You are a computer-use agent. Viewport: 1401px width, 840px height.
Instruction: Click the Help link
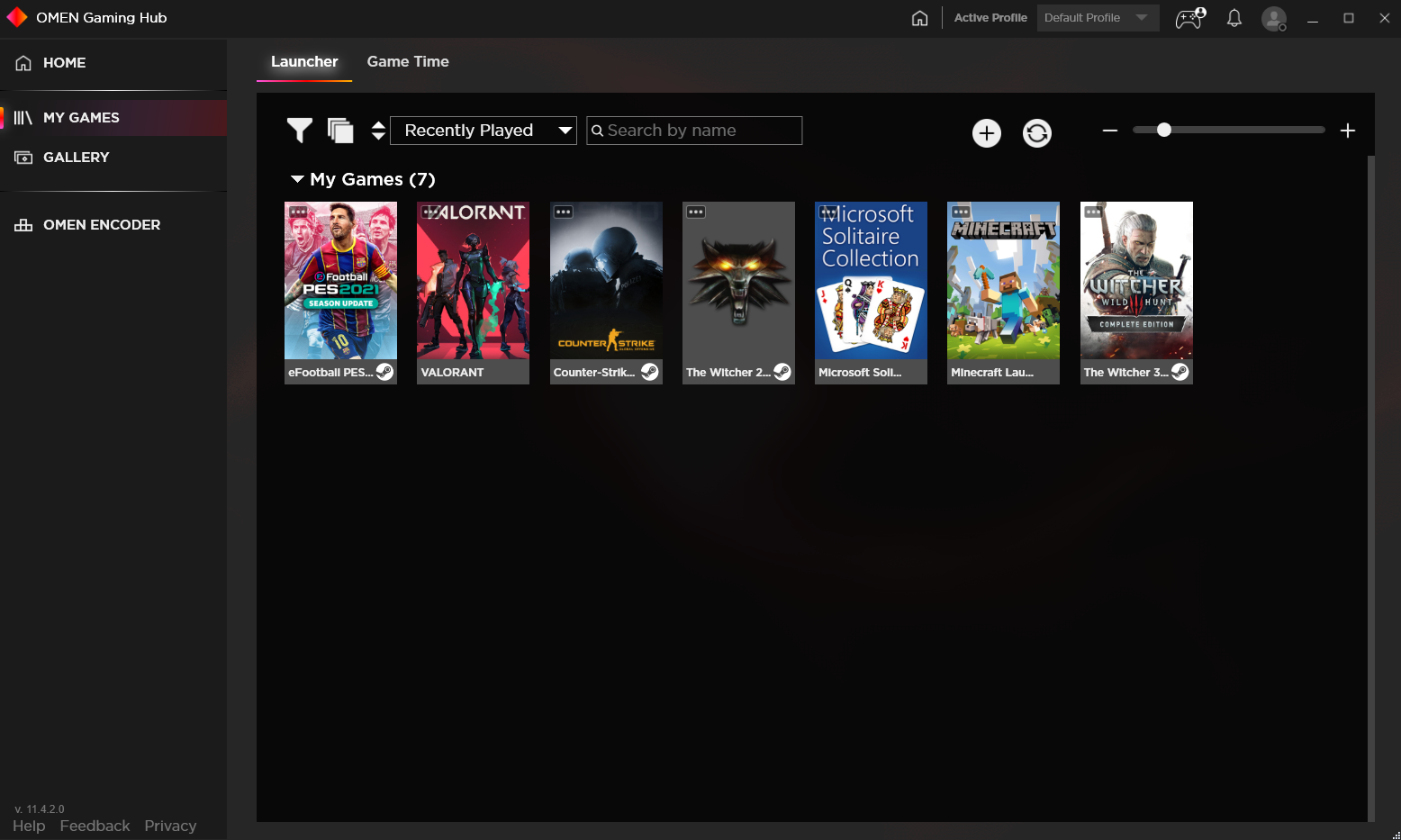click(x=29, y=826)
